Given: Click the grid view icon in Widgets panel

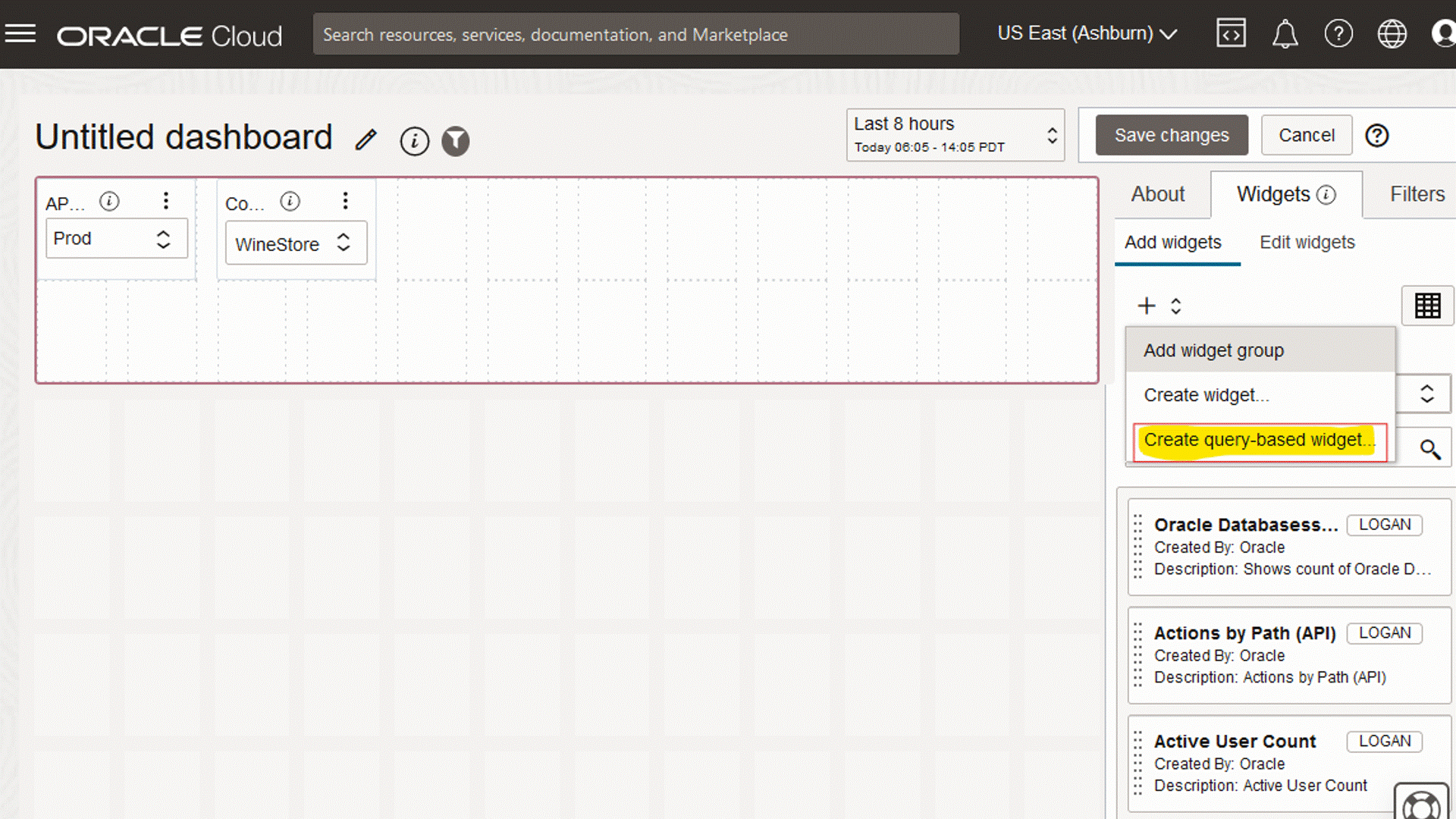Looking at the screenshot, I should [1427, 306].
